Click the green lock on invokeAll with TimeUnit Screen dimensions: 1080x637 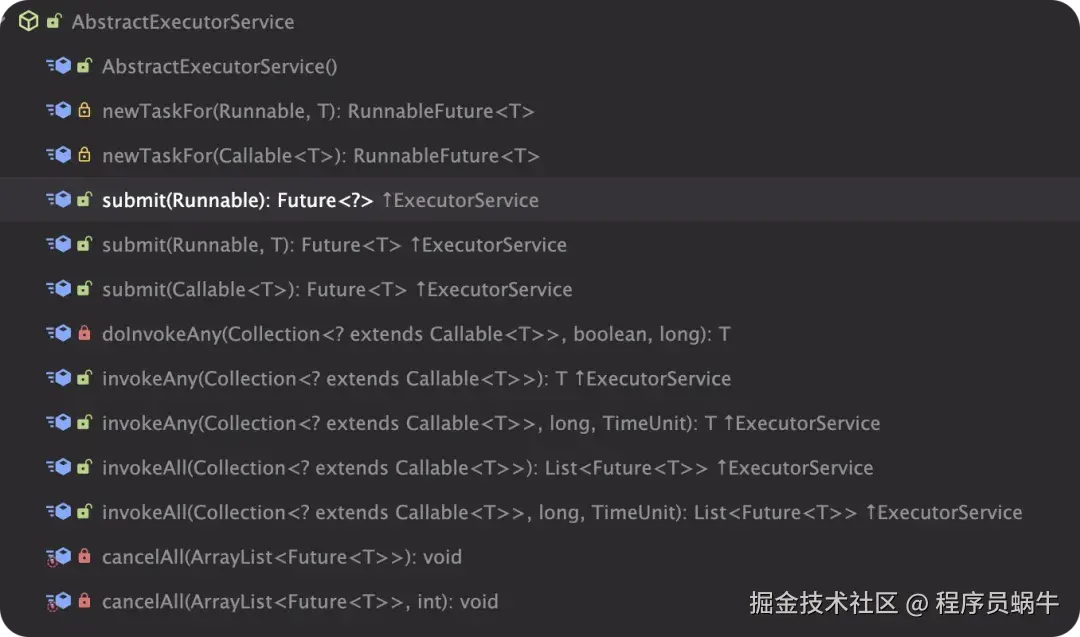(84, 512)
